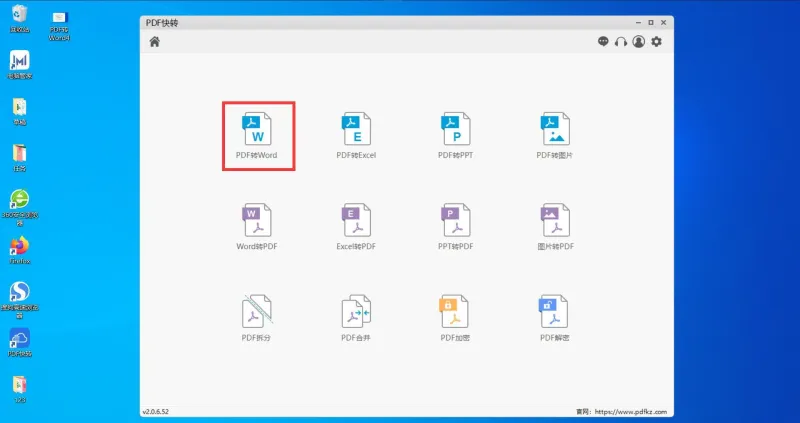Select the 360 browser desktop shortcut
The height and width of the screenshot is (423, 800).
(19, 208)
